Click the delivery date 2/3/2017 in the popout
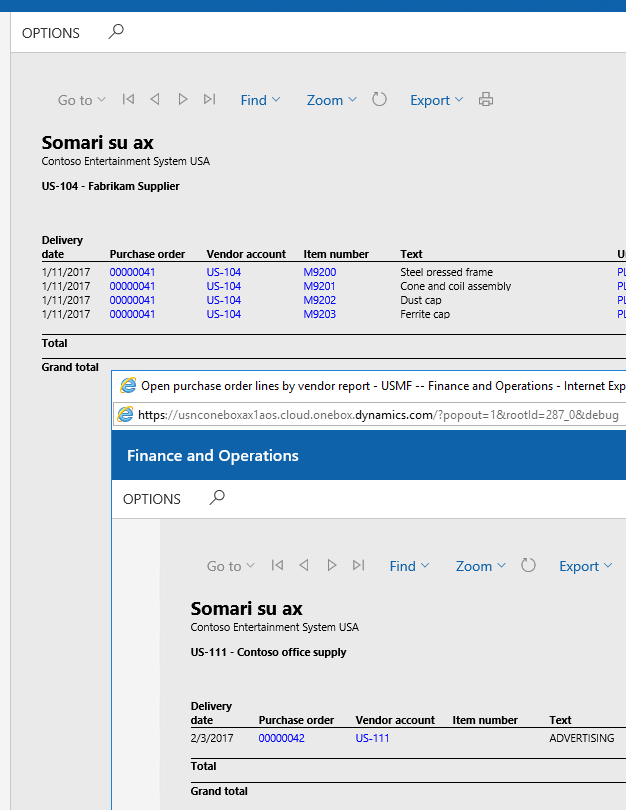The image size is (626, 810). [212, 738]
